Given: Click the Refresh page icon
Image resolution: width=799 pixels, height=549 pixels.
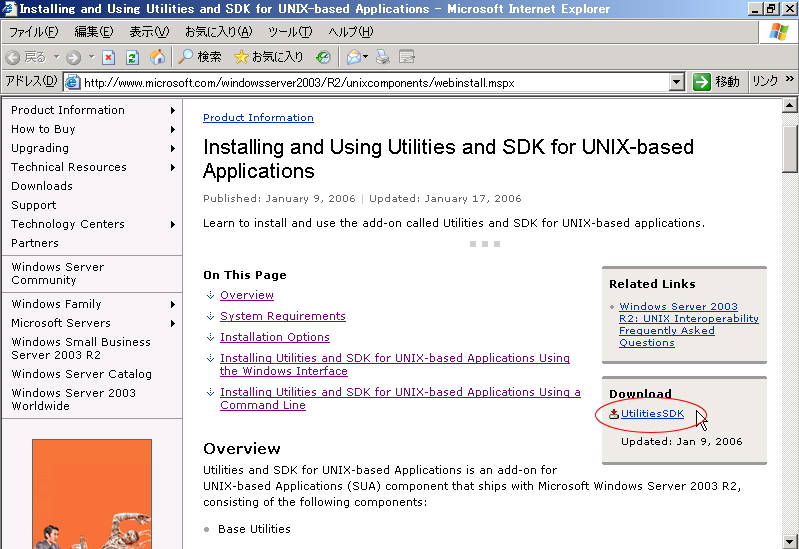Looking at the screenshot, I should click(132, 57).
